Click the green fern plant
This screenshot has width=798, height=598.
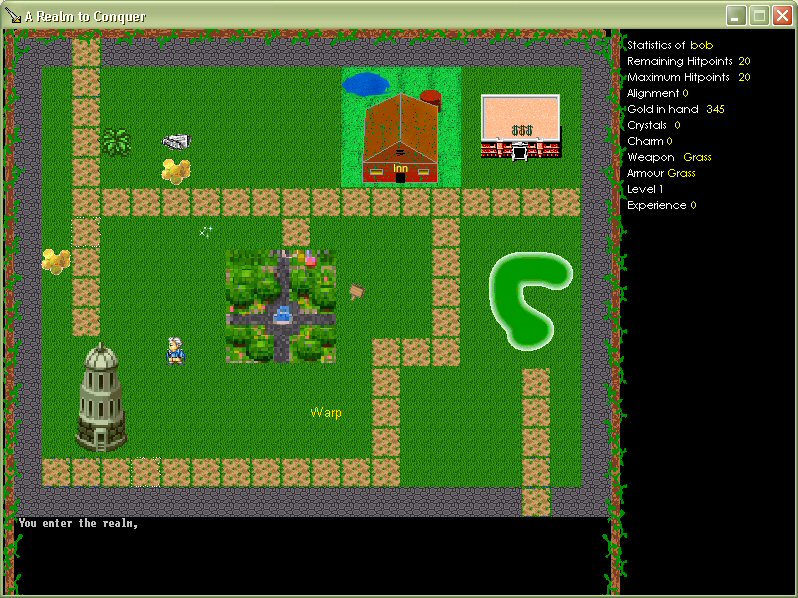pyautogui.click(x=116, y=142)
